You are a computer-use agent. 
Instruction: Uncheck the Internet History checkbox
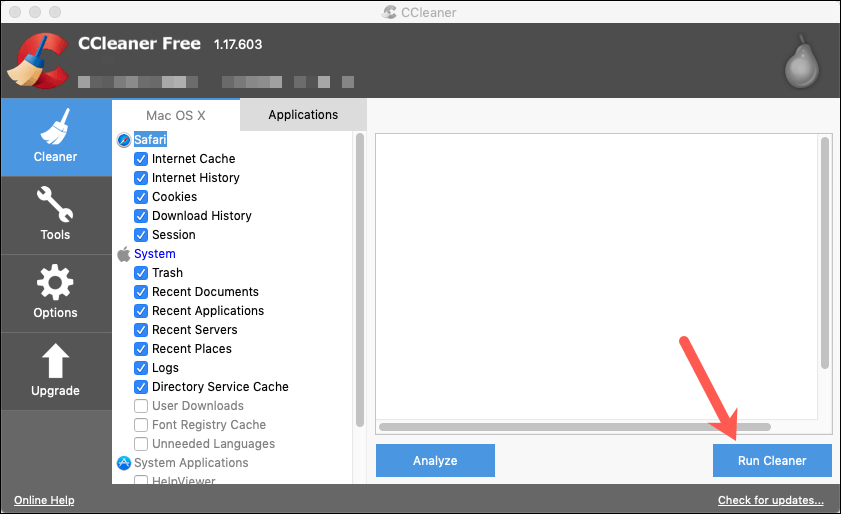pyautogui.click(x=141, y=178)
